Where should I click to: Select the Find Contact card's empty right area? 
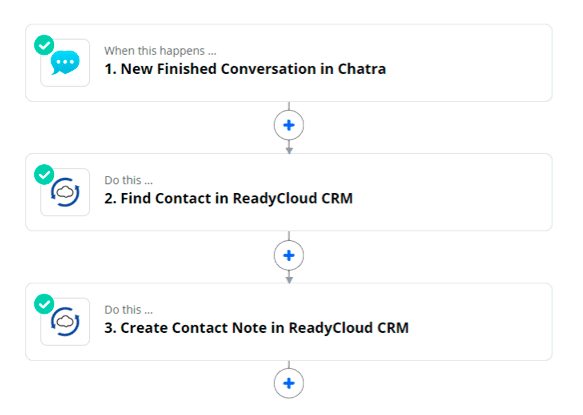(x=454, y=192)
